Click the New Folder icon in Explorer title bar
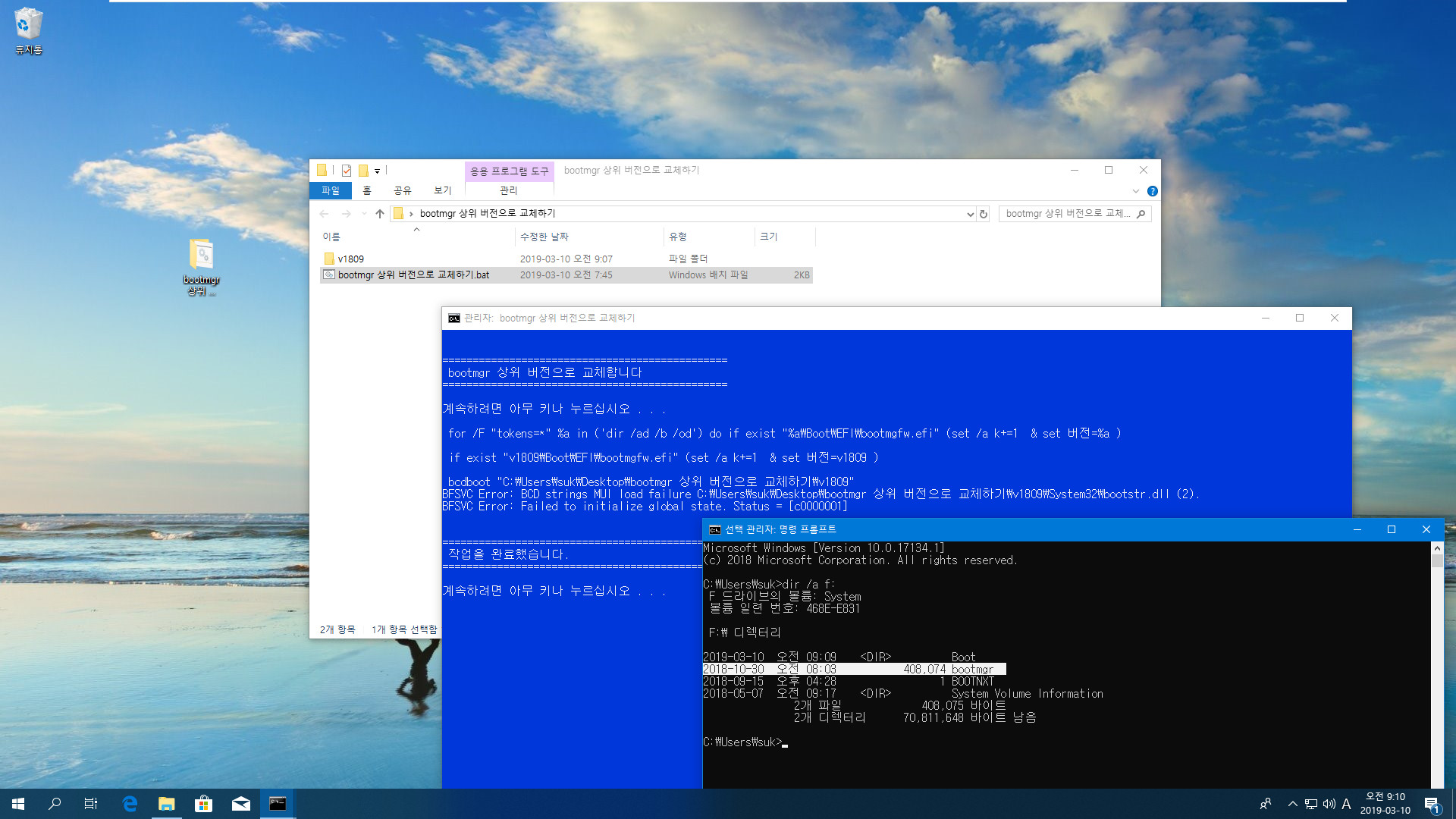Screen dimensions: 1456x819 [363, 171]
